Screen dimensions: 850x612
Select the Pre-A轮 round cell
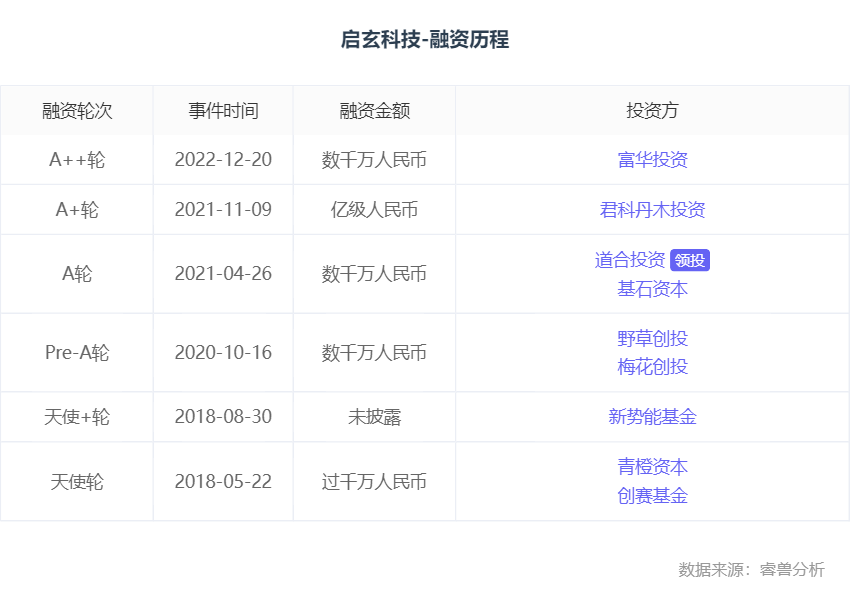77,353
